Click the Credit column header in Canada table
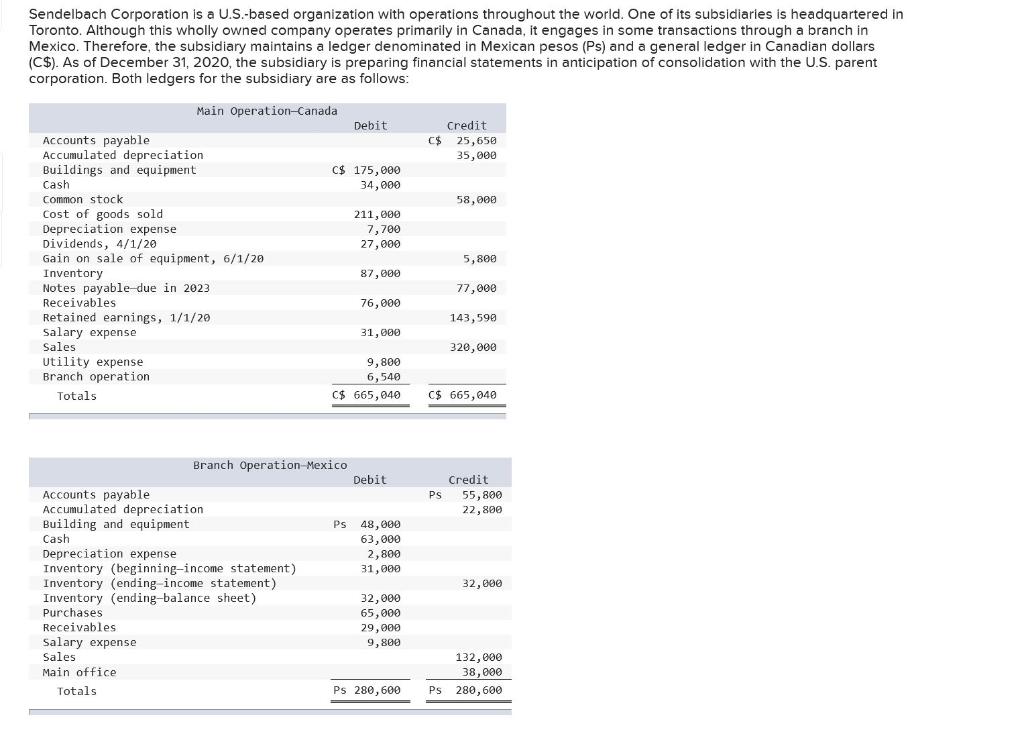 (466, 125)
